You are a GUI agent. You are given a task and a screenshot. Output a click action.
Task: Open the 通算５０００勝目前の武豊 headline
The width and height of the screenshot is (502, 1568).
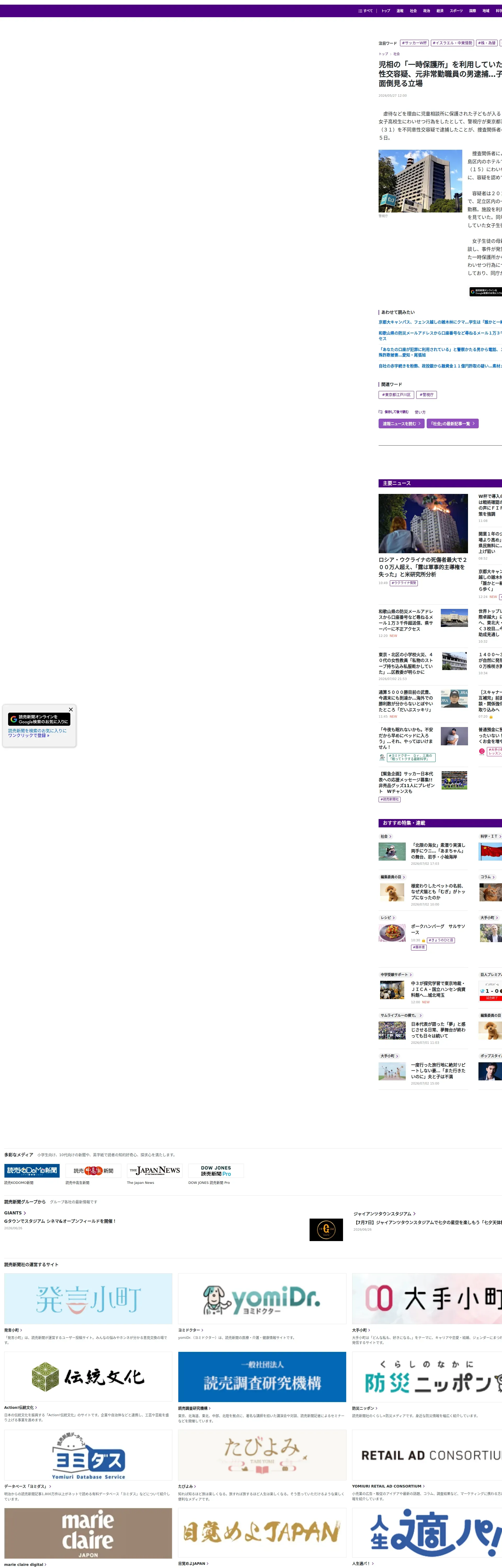tap(406, 701)
